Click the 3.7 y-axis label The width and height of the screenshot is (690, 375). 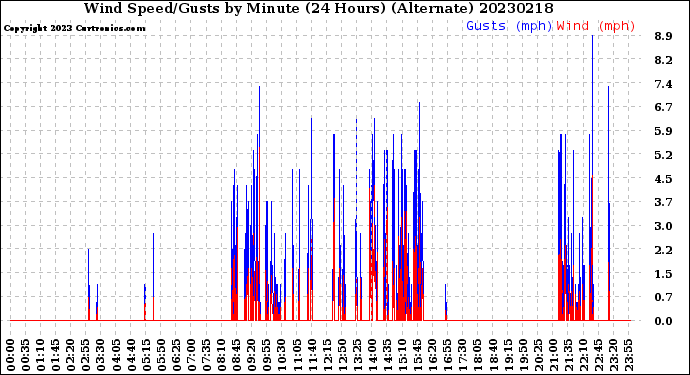click(x=663, y=202)
